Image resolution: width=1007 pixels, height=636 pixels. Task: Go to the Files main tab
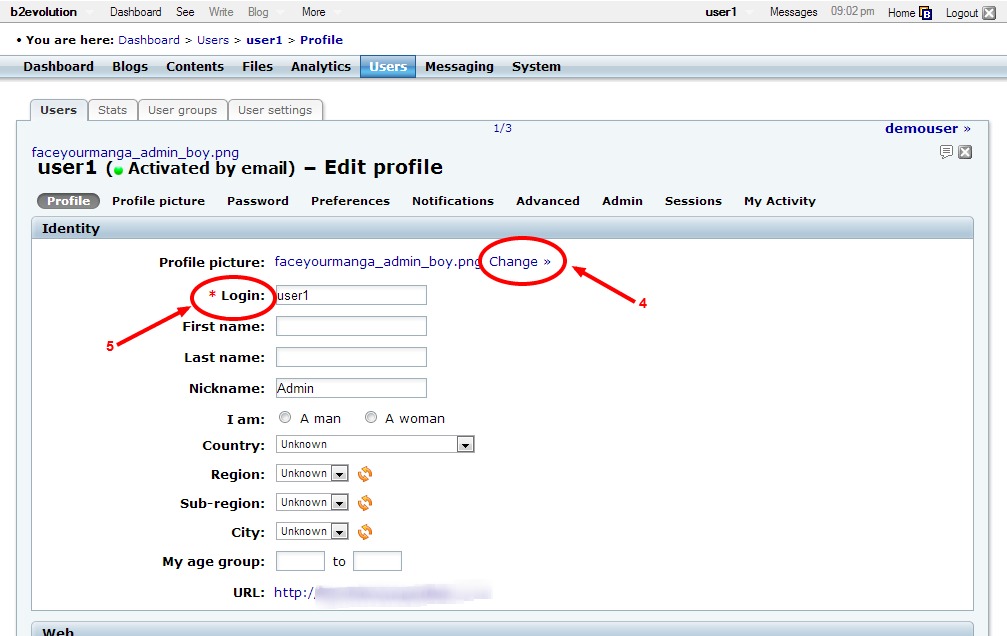(x=258, y=66)
